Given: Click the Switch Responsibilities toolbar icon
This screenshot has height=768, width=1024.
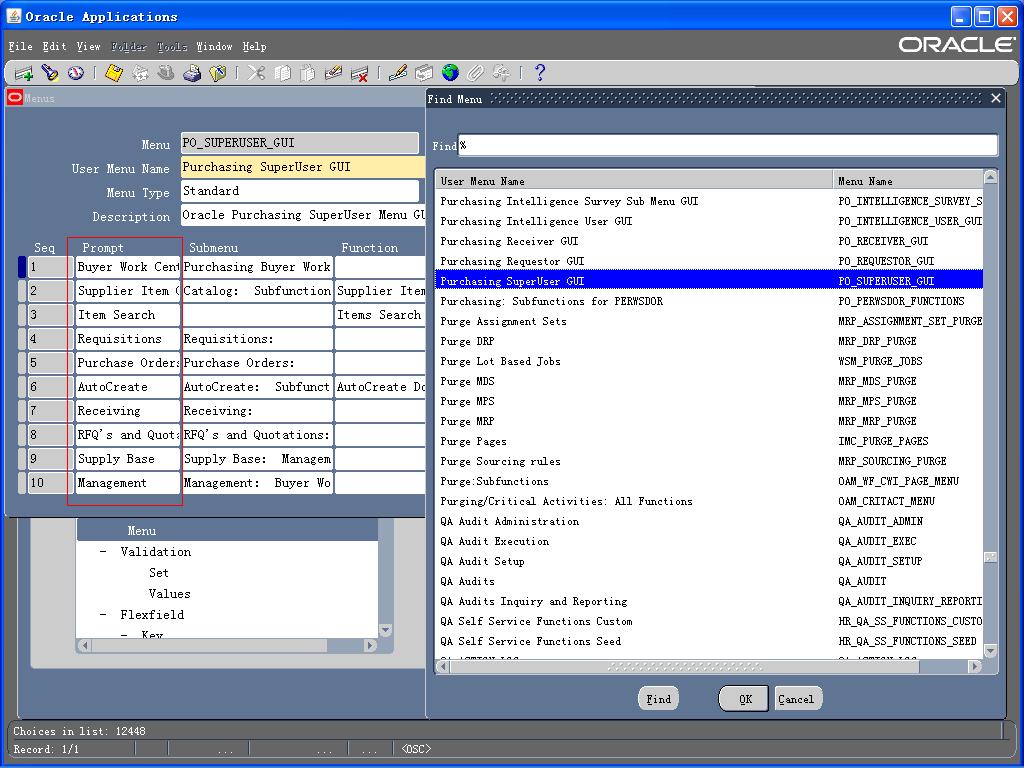Looking at the screenshot, I should pyautogui.click(x=166, y=73).
